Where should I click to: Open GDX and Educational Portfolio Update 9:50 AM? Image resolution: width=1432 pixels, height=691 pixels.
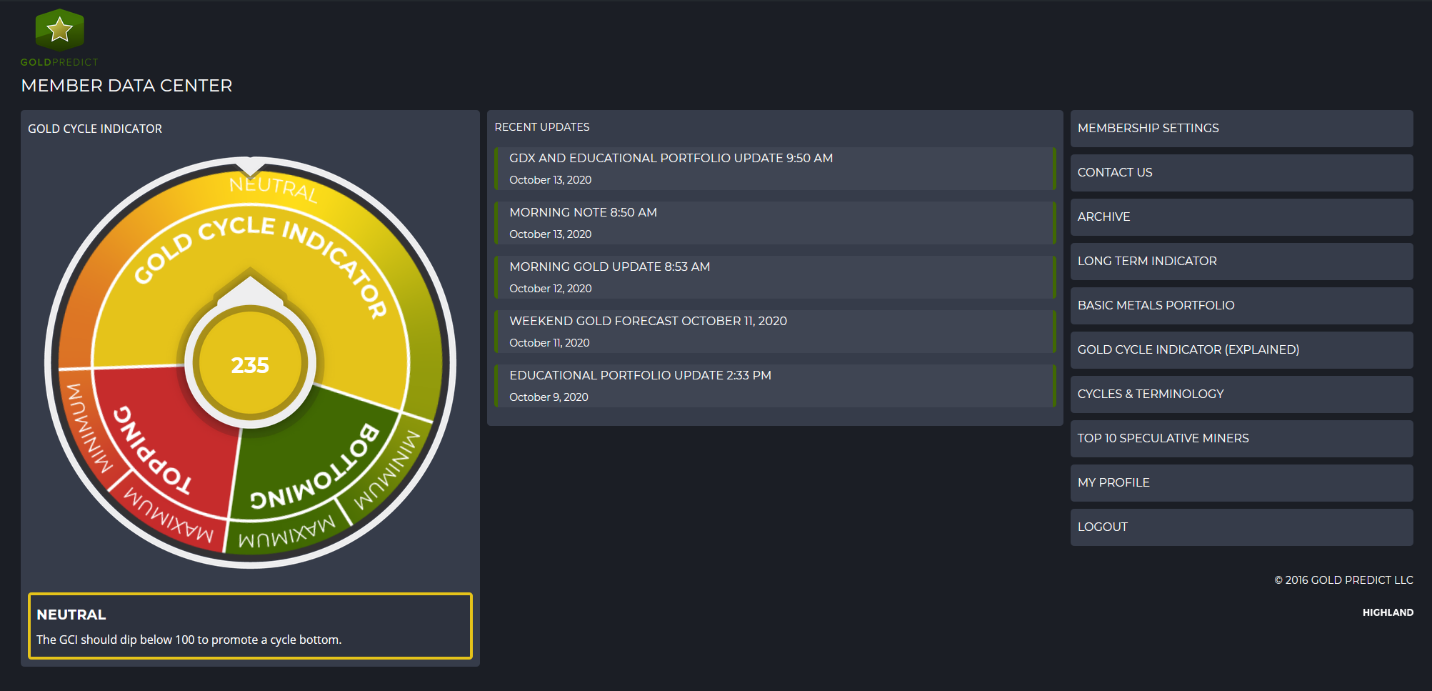click(x=775, y=168)
